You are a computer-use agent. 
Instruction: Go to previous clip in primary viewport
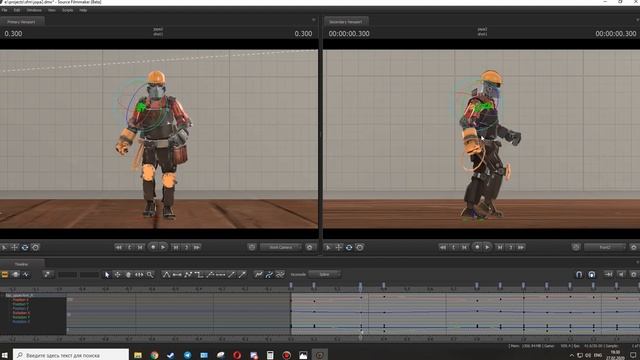[x=129, y=247]
